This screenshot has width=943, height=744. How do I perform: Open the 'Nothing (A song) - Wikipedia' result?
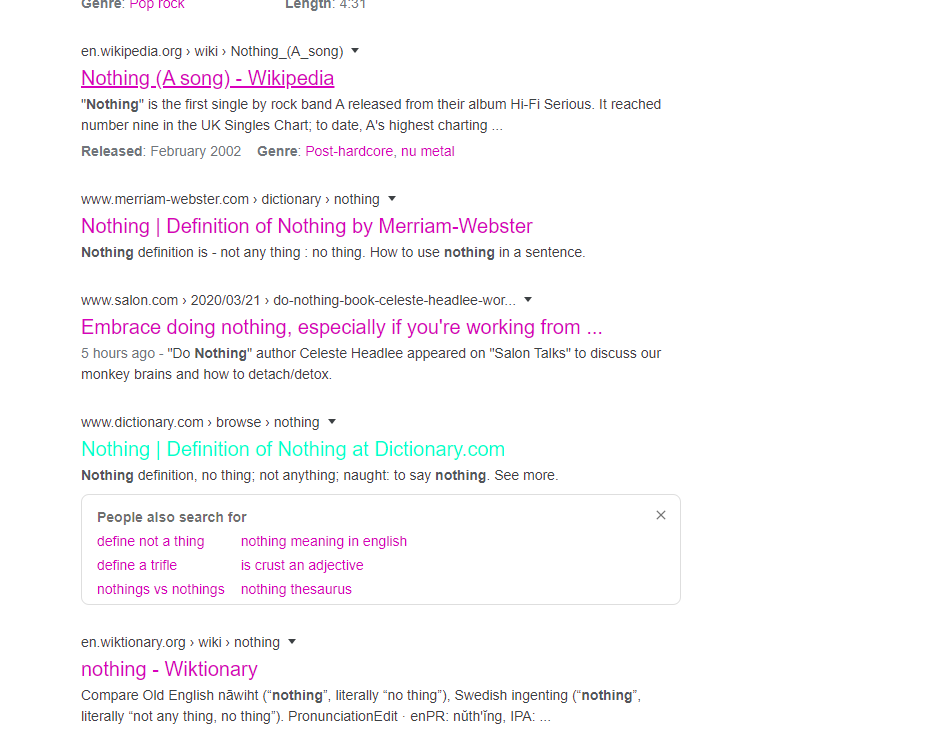coord(207,78)
